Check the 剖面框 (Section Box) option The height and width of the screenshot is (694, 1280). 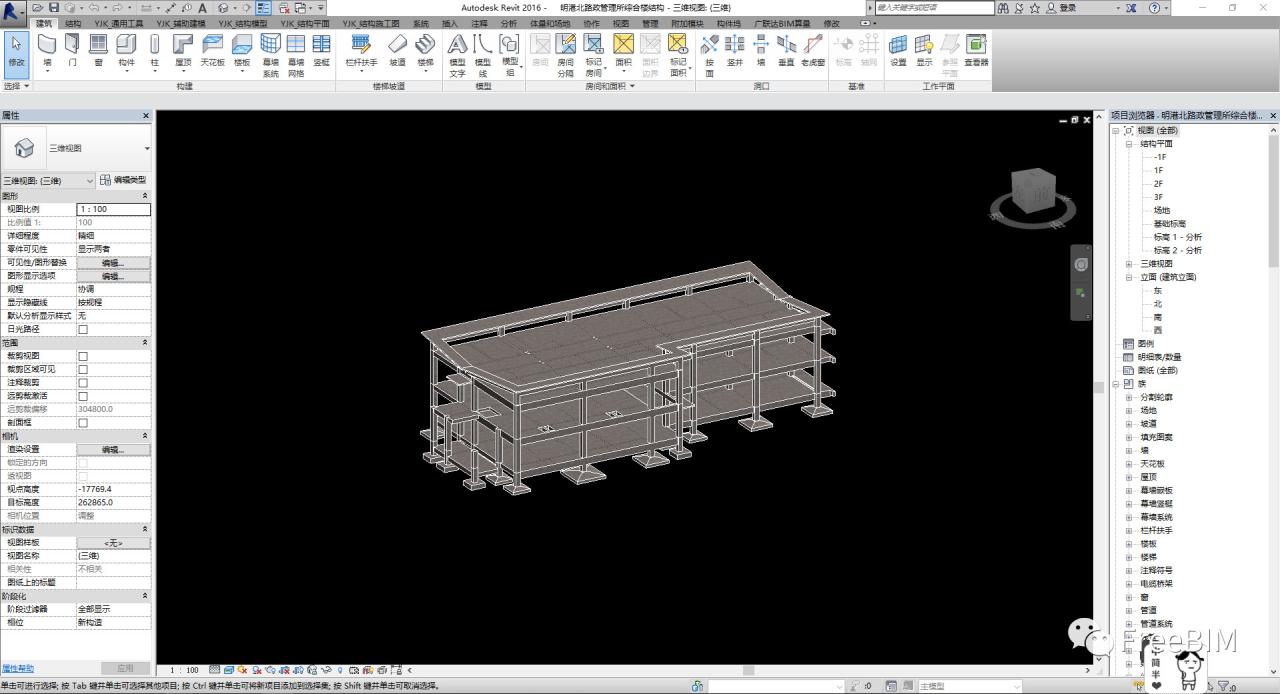(x=83, y=423)
